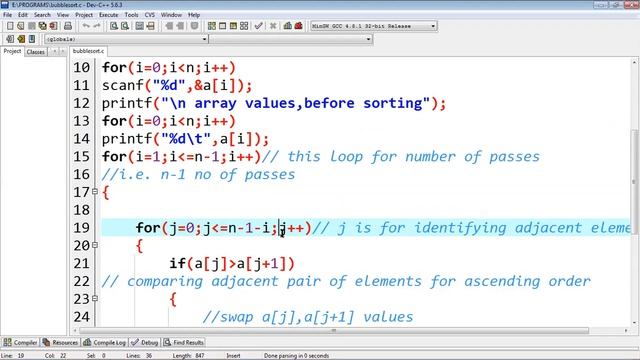Click the horizontal scrollbar right arrow

pos(626,330)
